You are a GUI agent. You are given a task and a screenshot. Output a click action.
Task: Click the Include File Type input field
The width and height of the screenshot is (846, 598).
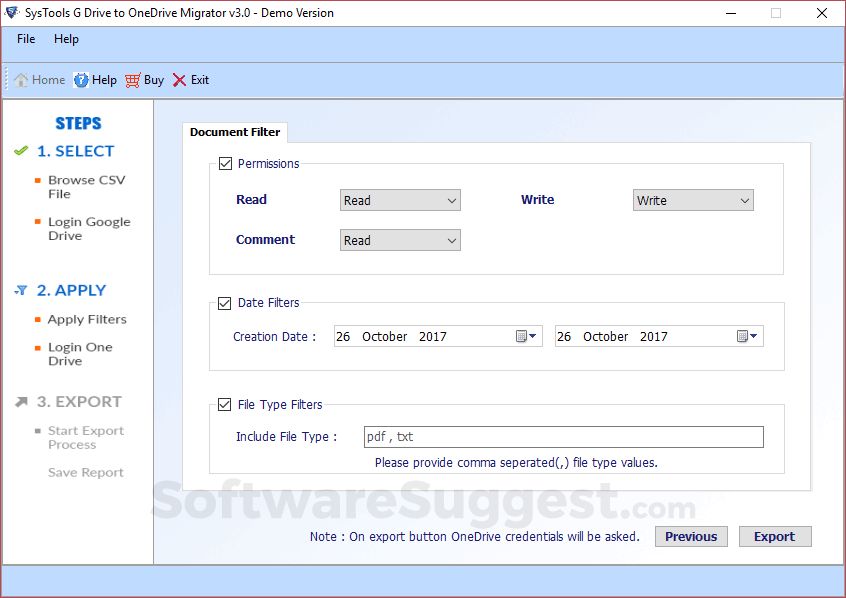[564, 437]
